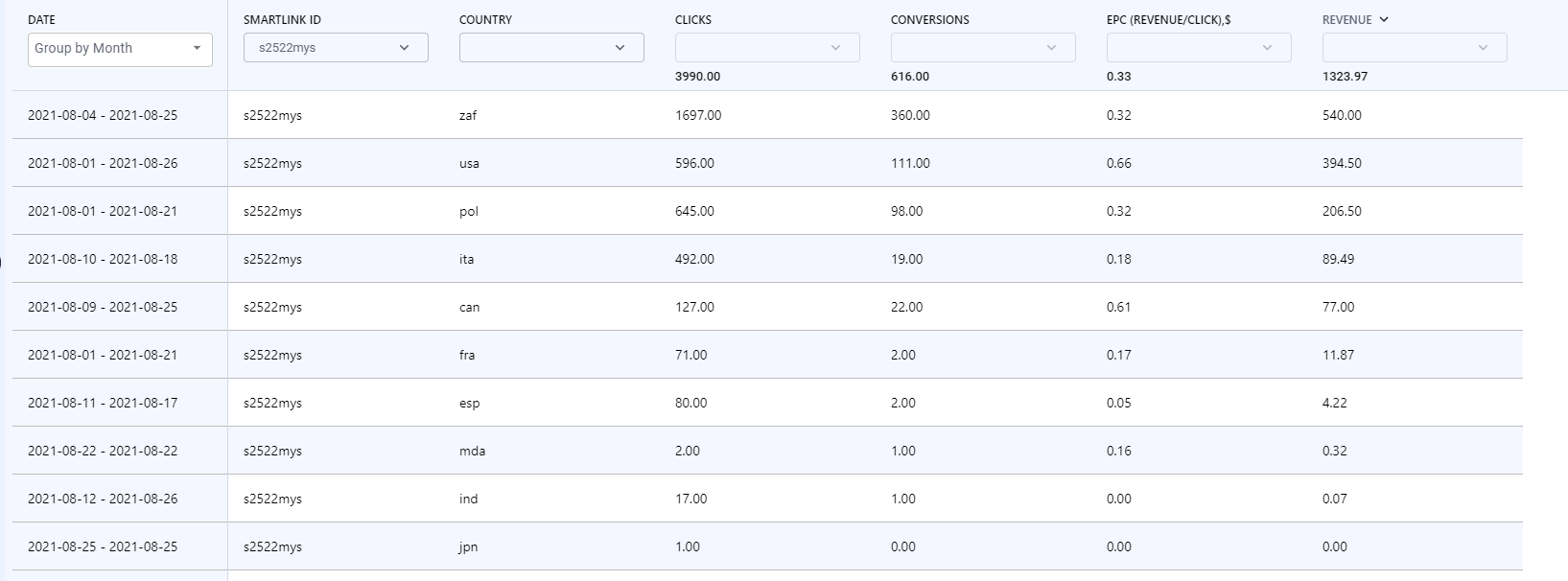Click the CONVERSIONS column header
Viewport: 1568px width, 581px height.
click(929, 19)
